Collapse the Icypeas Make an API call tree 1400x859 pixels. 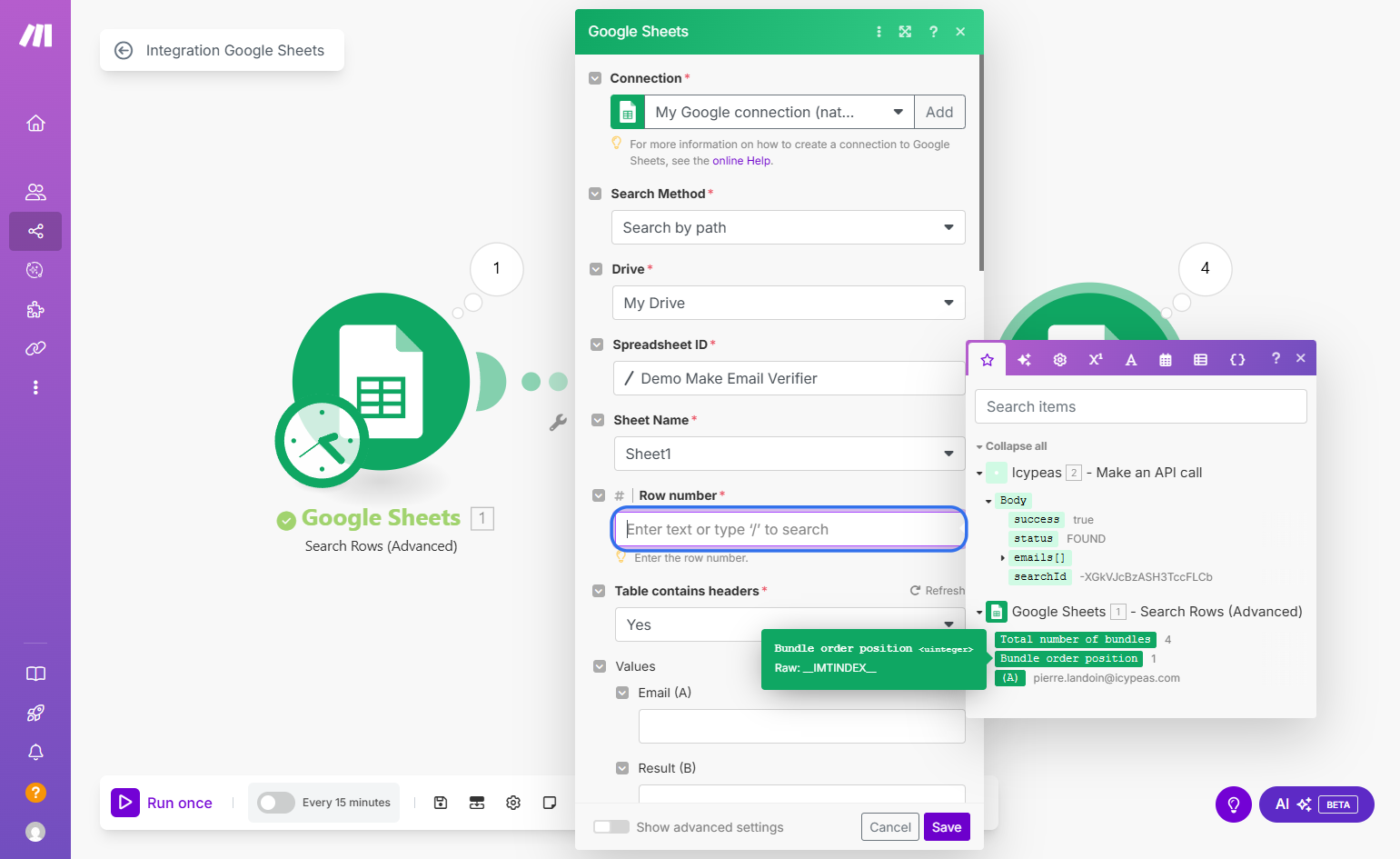pyautogui.click(x=979, y=473)
